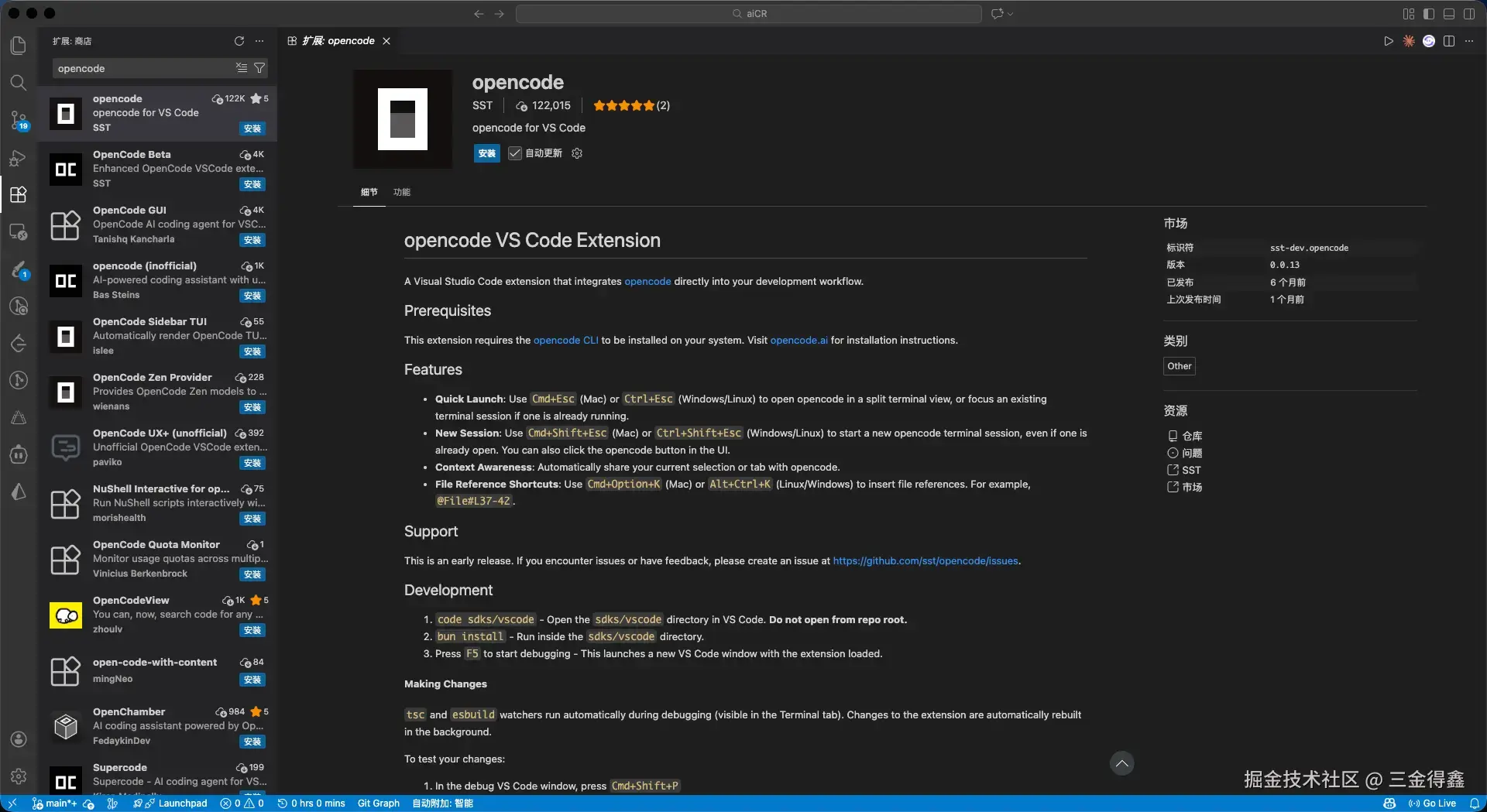This screenshot has height=812, width=1487.
Task: Click the round purple assistant icon
Action: click(x=1429, y=41)
